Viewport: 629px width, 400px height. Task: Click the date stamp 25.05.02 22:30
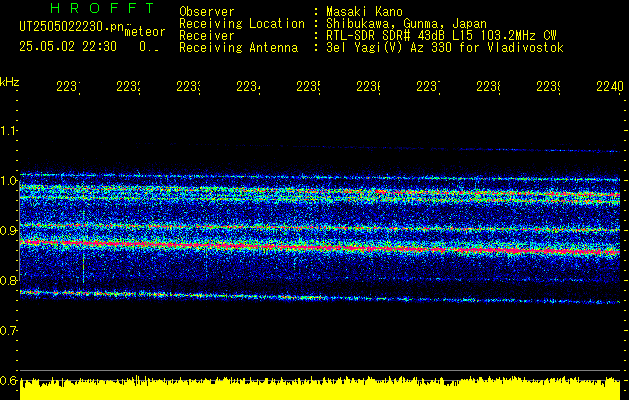(68, 47)
